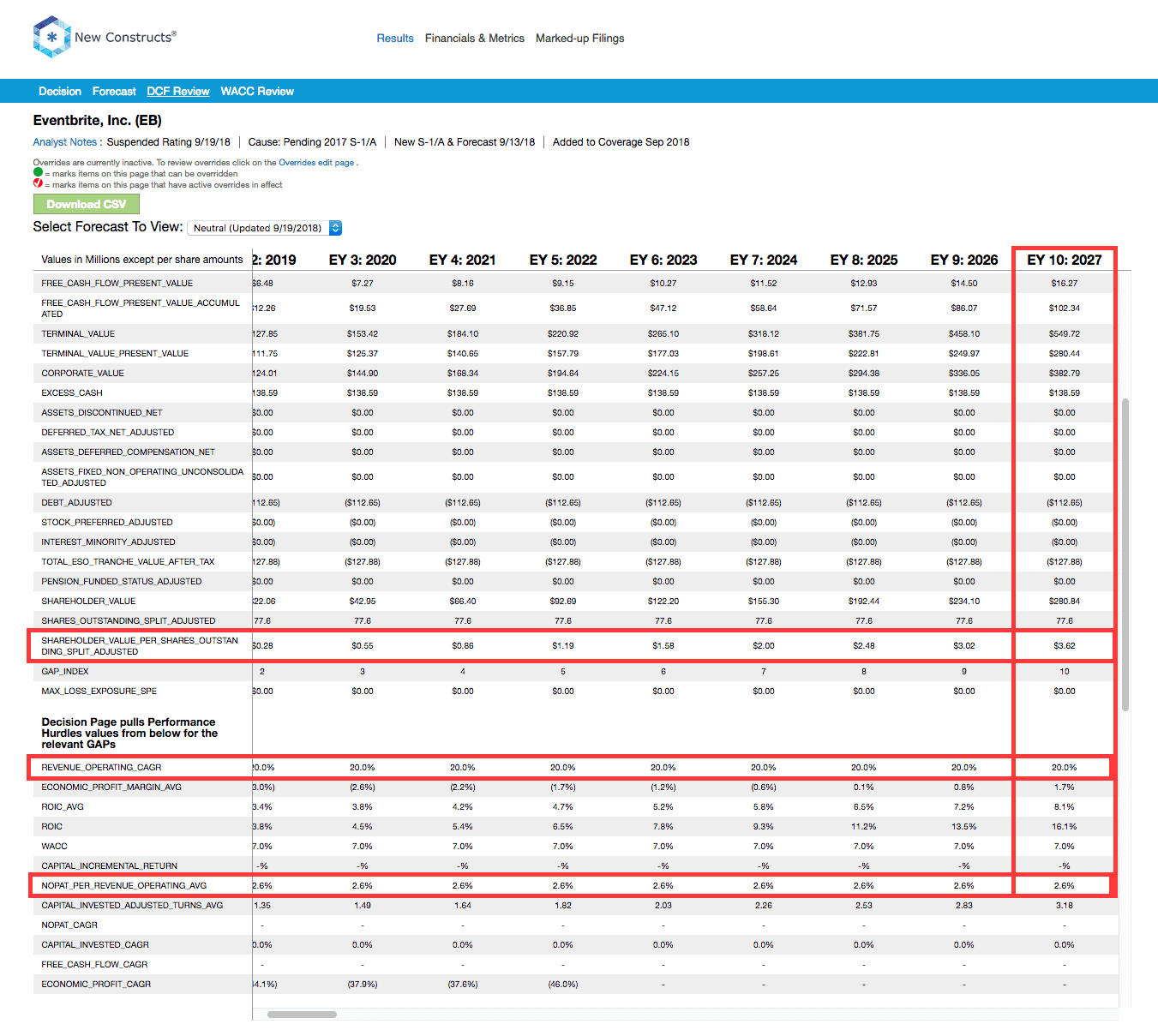Click the Download CSV button
Viewport: 1158px width, 1036px height.
tap(87, 204)
